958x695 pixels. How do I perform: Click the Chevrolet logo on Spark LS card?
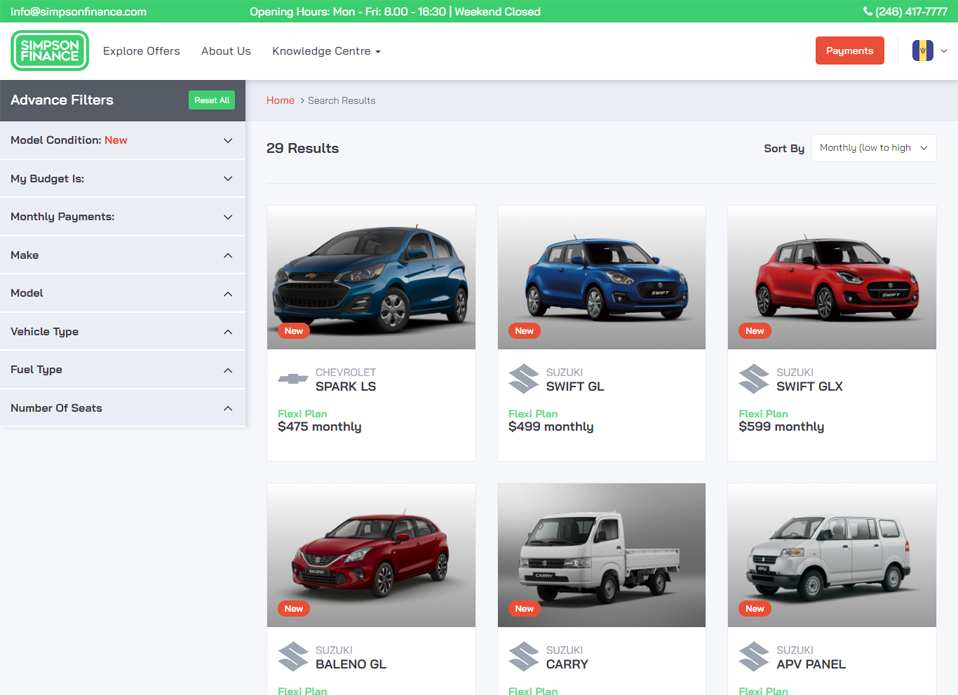293,379
